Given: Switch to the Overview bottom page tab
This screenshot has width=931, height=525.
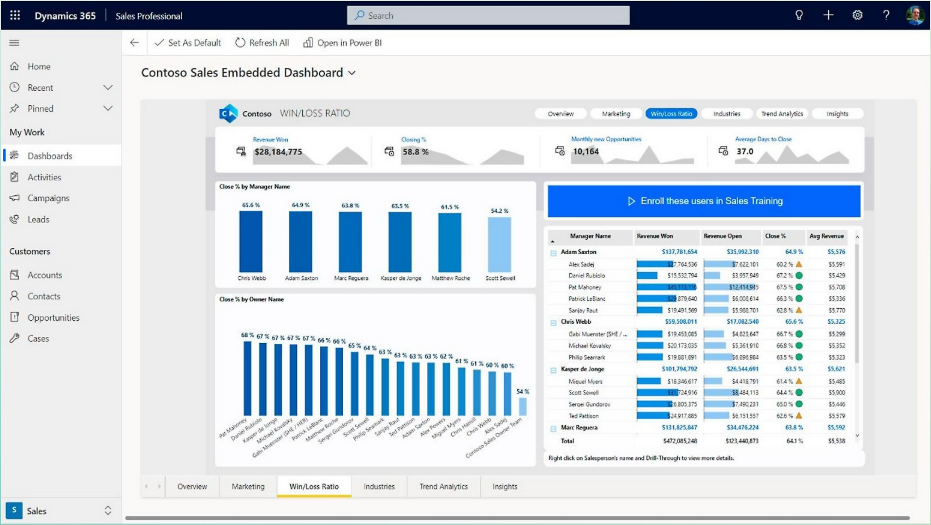Looking at the screenshot, I should click(x=192, y=486).
